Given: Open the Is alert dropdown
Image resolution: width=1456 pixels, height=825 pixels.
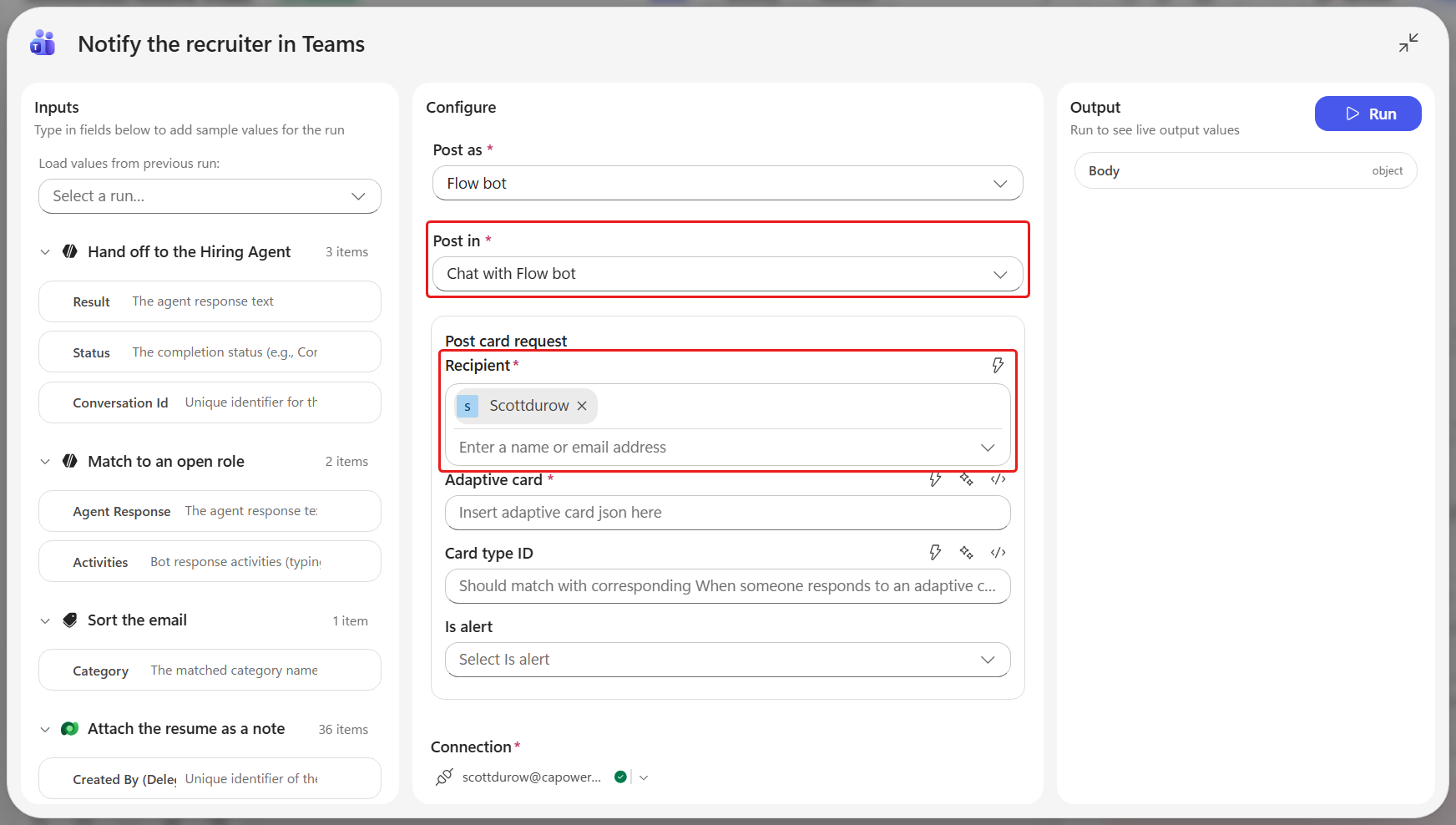Looking at the screenshot, I should click(727, 660).
